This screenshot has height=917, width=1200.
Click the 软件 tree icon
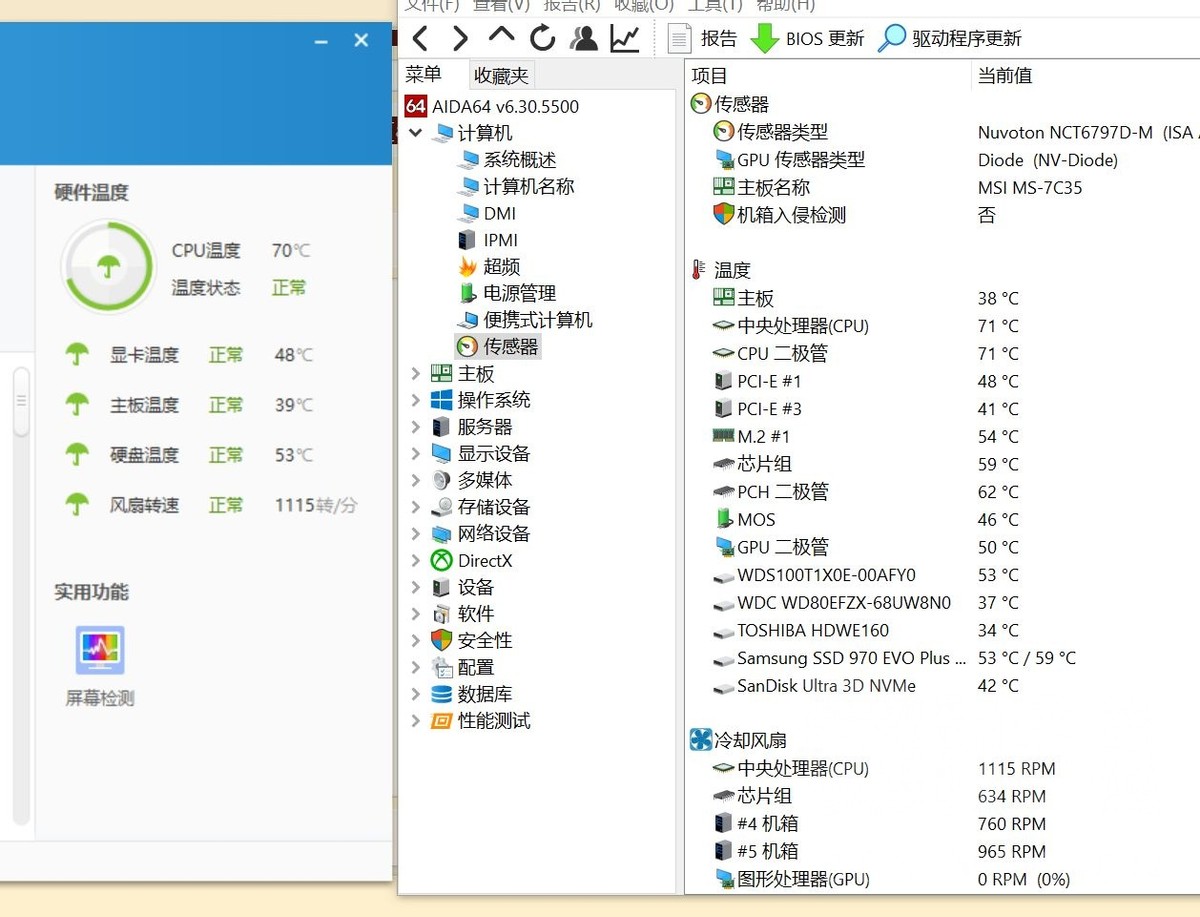[441, 614]
